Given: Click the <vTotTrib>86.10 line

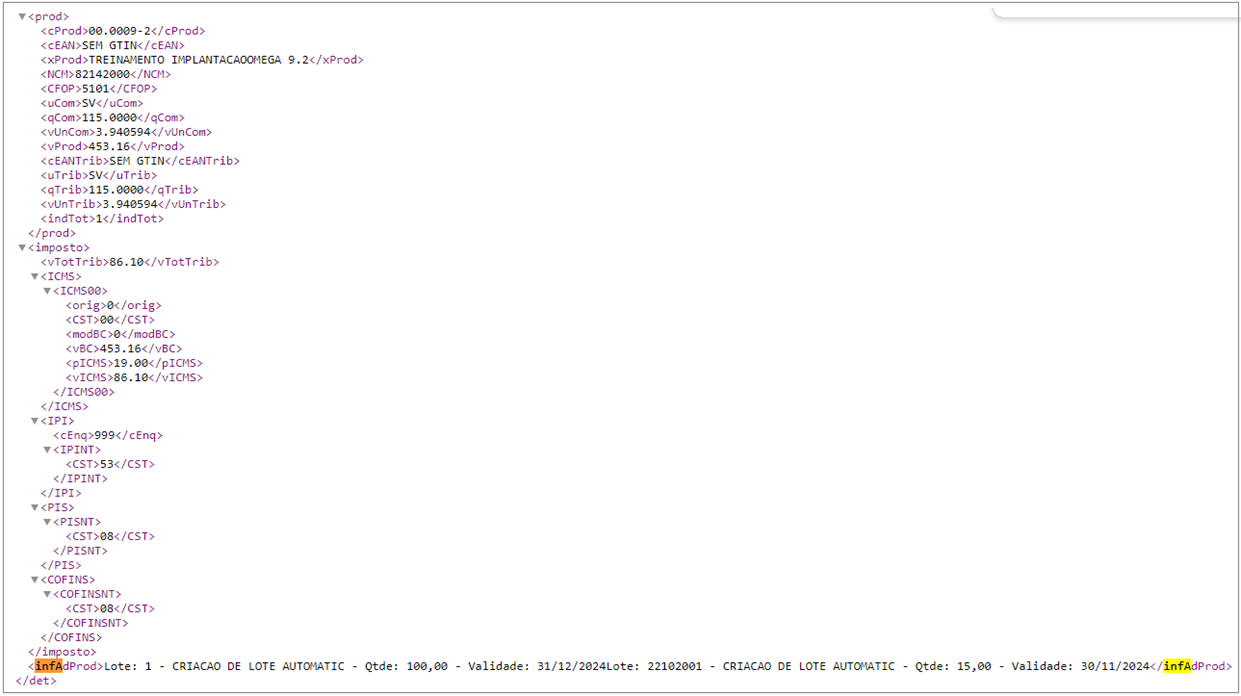Looking at the screenshot, I should (130, 262).
